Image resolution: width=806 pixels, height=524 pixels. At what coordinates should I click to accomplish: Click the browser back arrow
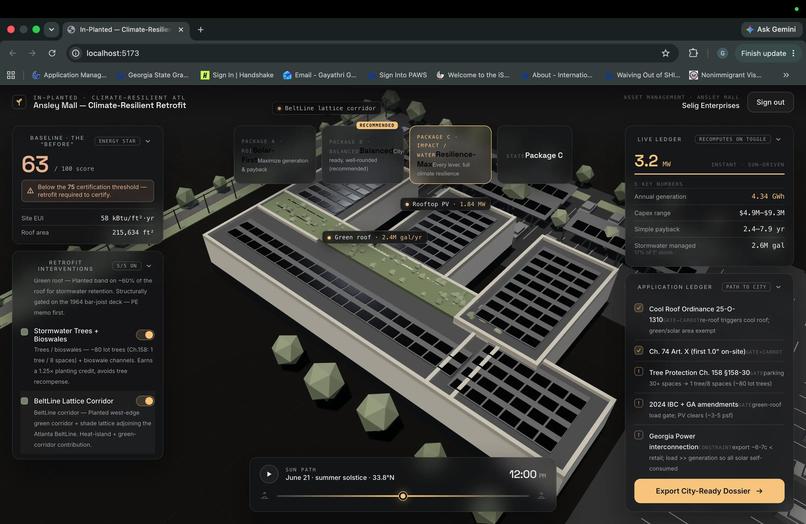[x=12, y=53]
